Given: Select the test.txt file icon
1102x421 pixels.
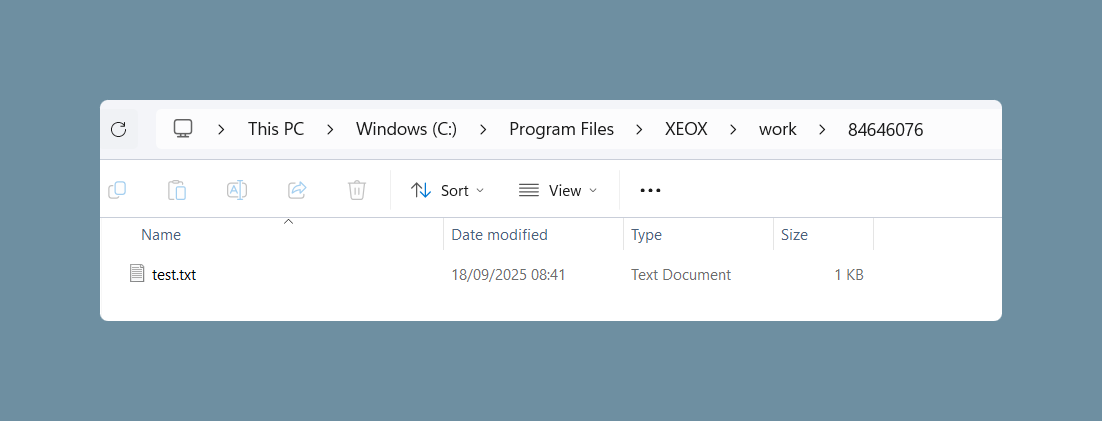Looking at the screenshot, I should pos(136,273).
